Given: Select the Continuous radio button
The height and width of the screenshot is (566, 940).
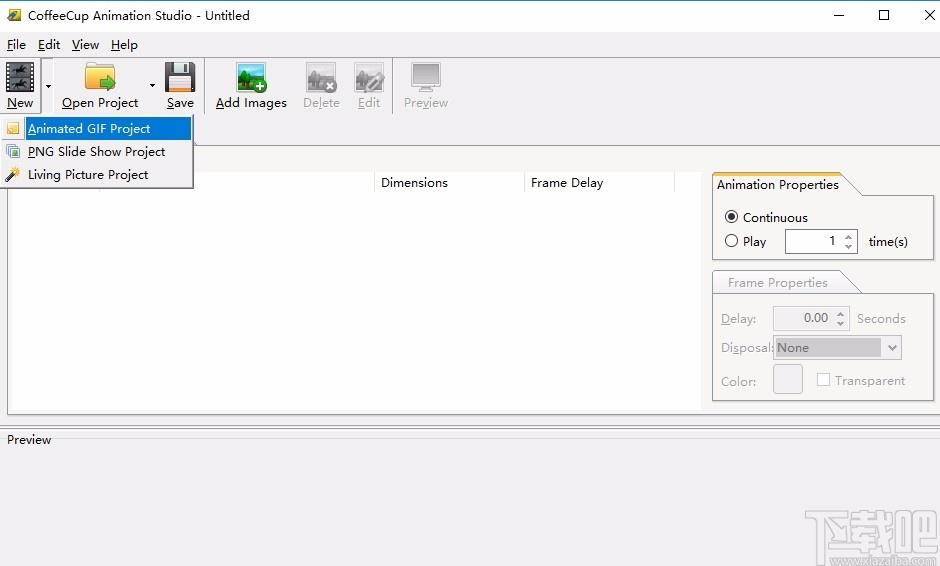Looking at the screenshot, I should pyautogui.click(x=731, y=216).
